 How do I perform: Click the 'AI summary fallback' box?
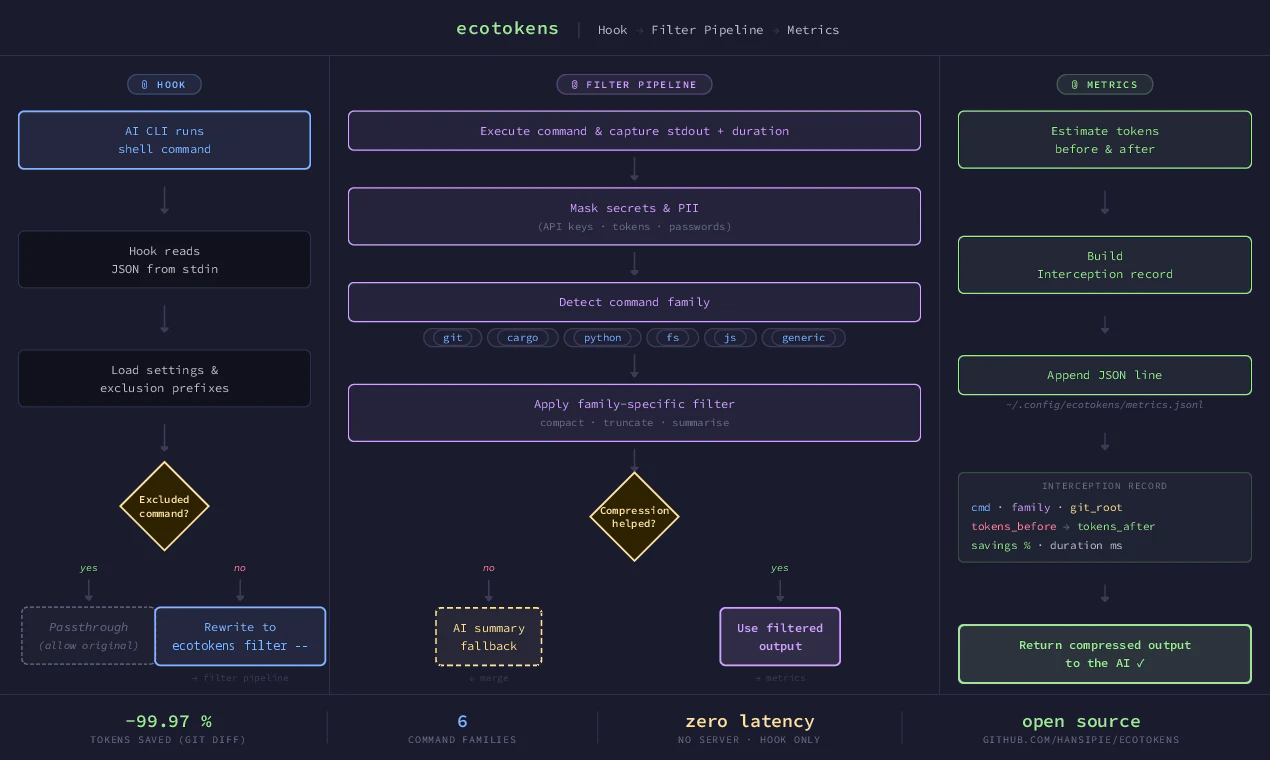pyautogui.click(x=489, y=637)
